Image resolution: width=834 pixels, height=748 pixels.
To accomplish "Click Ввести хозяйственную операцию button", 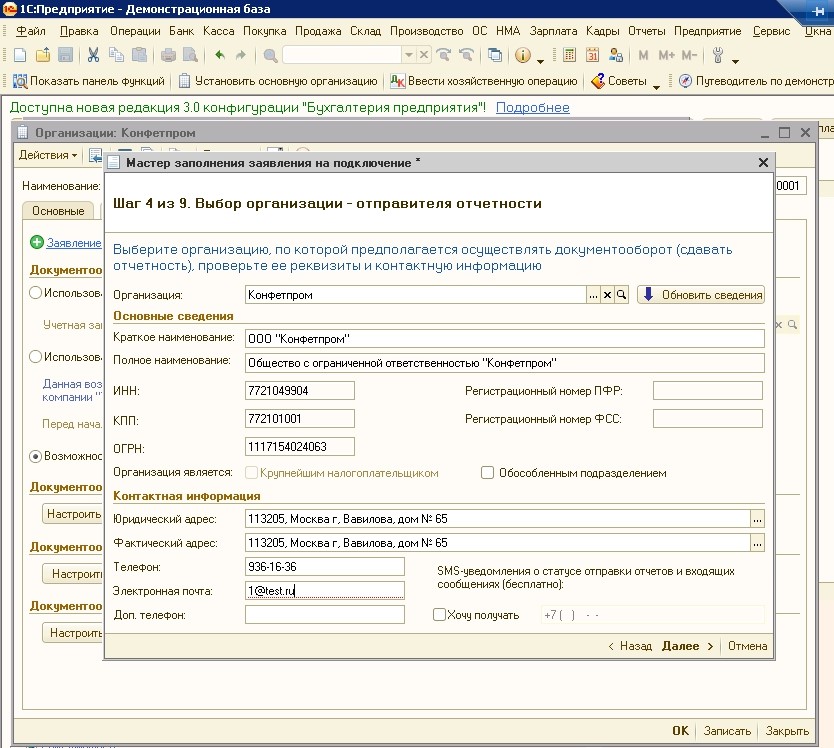I will click(x=483, y=81).
